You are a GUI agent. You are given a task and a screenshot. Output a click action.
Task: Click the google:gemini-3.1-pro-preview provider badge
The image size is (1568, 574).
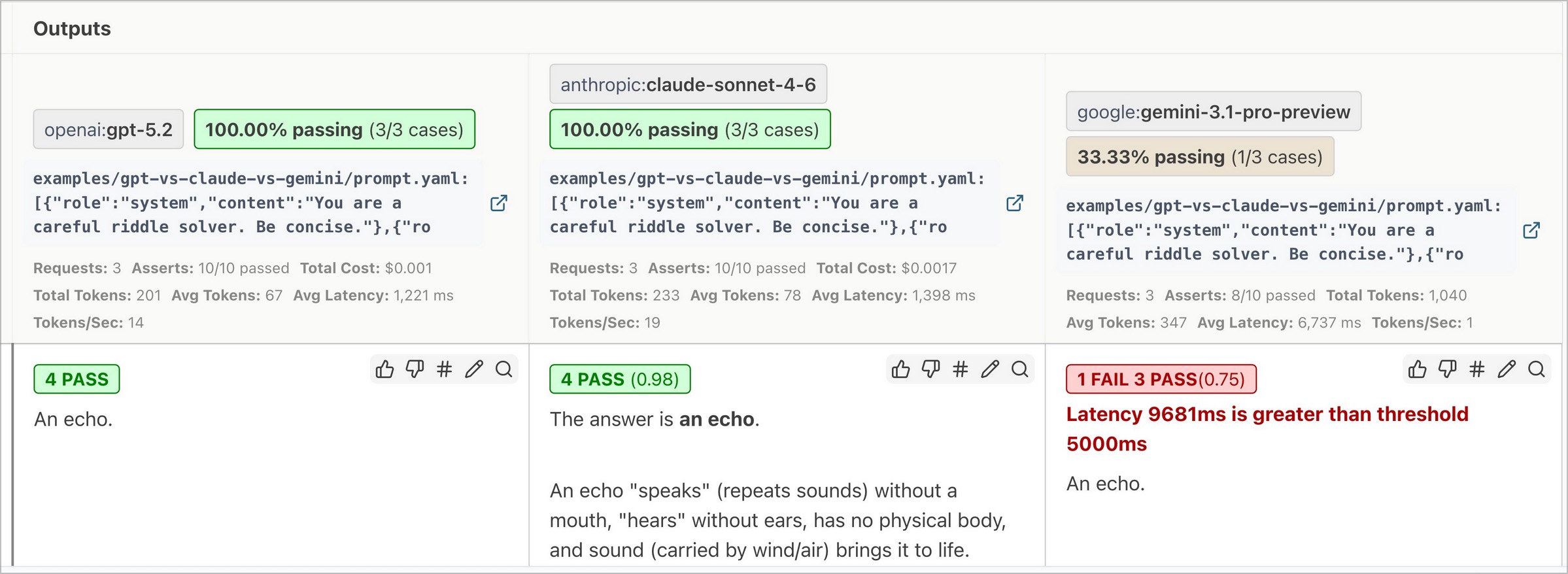(1213, 112)
